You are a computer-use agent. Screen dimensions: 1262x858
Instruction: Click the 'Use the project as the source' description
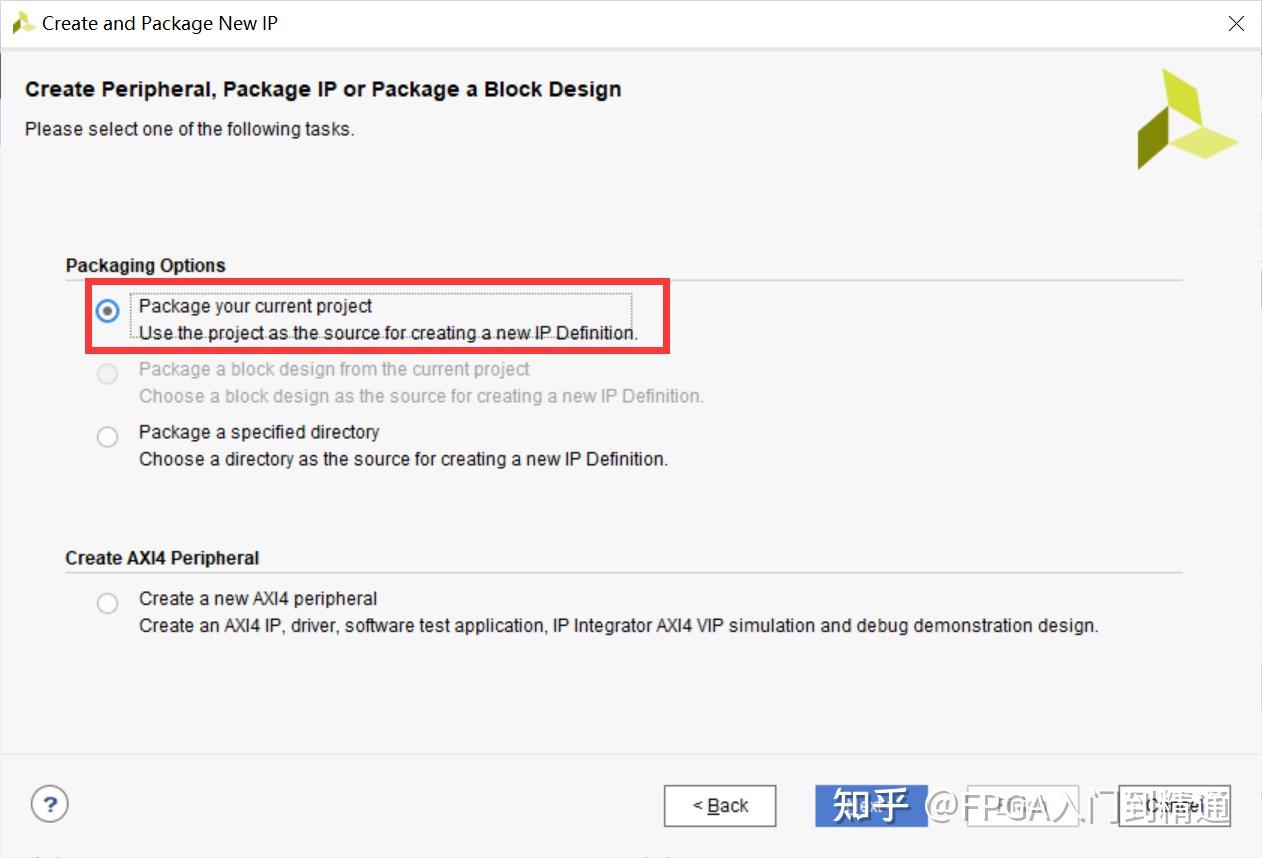pos(388,333)
